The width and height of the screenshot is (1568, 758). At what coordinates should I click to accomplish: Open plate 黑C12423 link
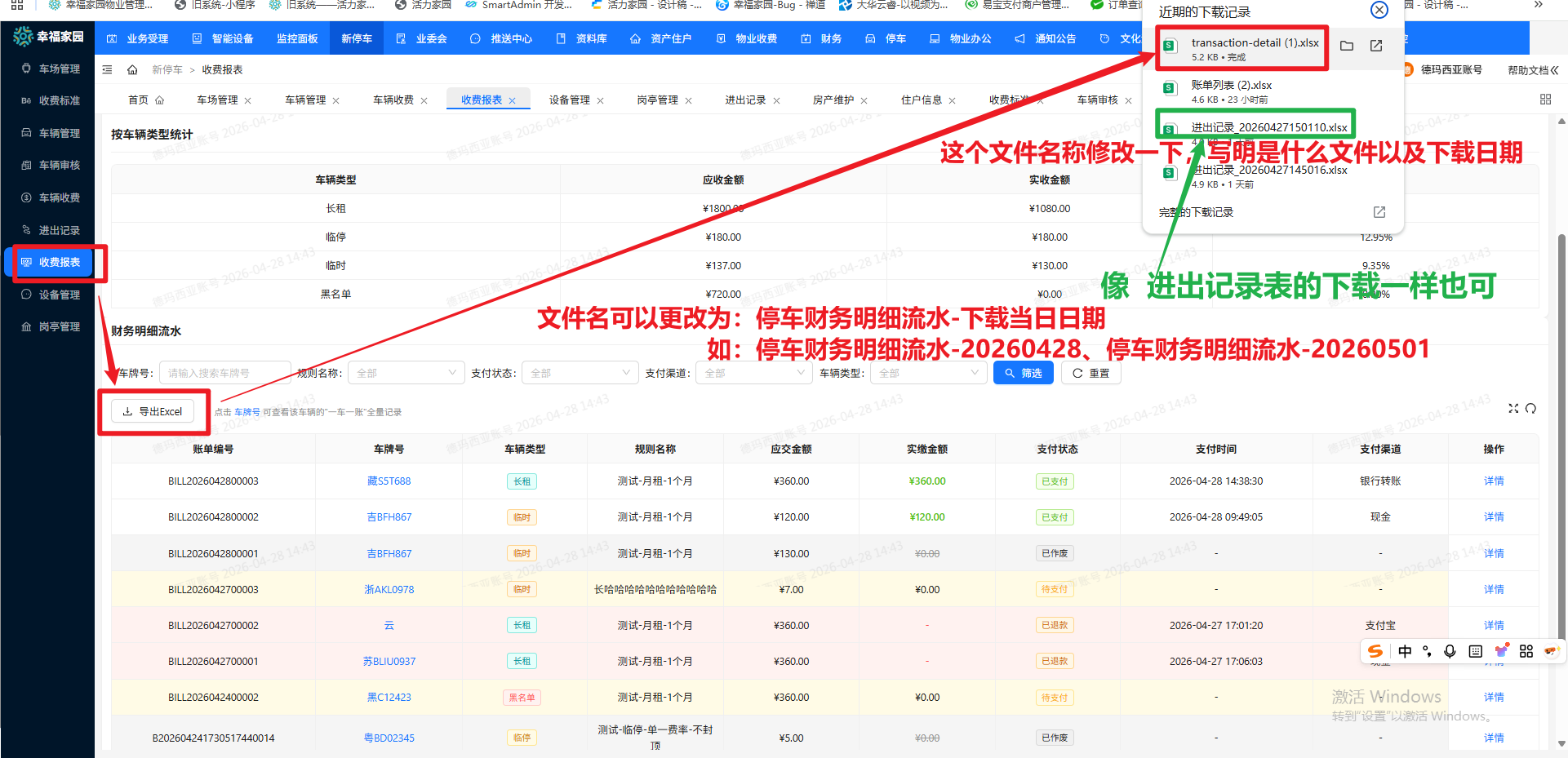[389, 698]
